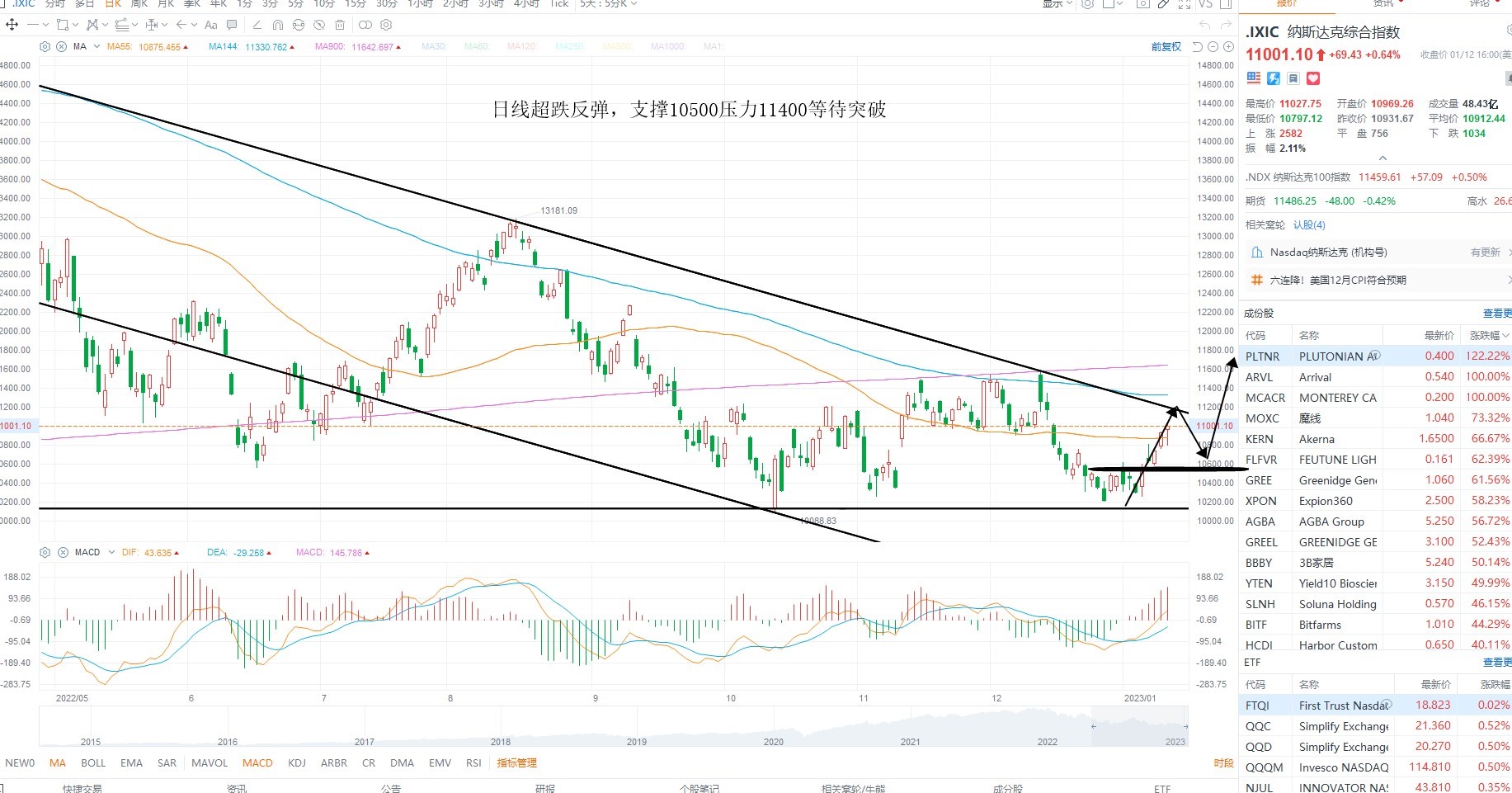1512x793 pixels.
Task: Click the comment bubble annotation tool
Action: click(232, 25)
